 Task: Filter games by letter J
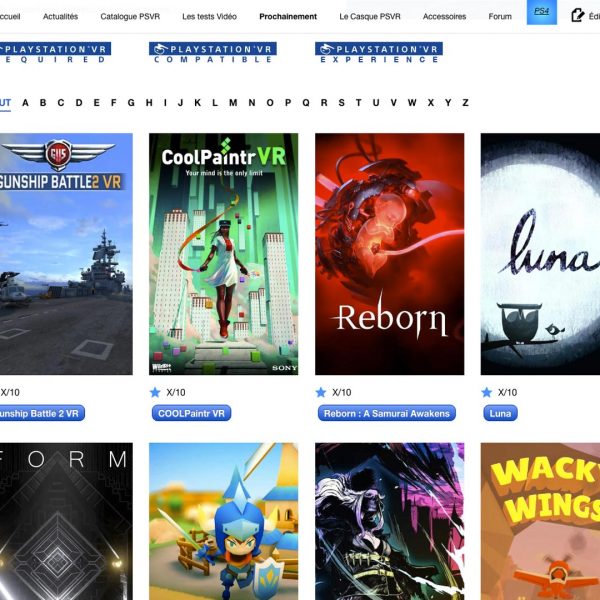coord(181,103)
